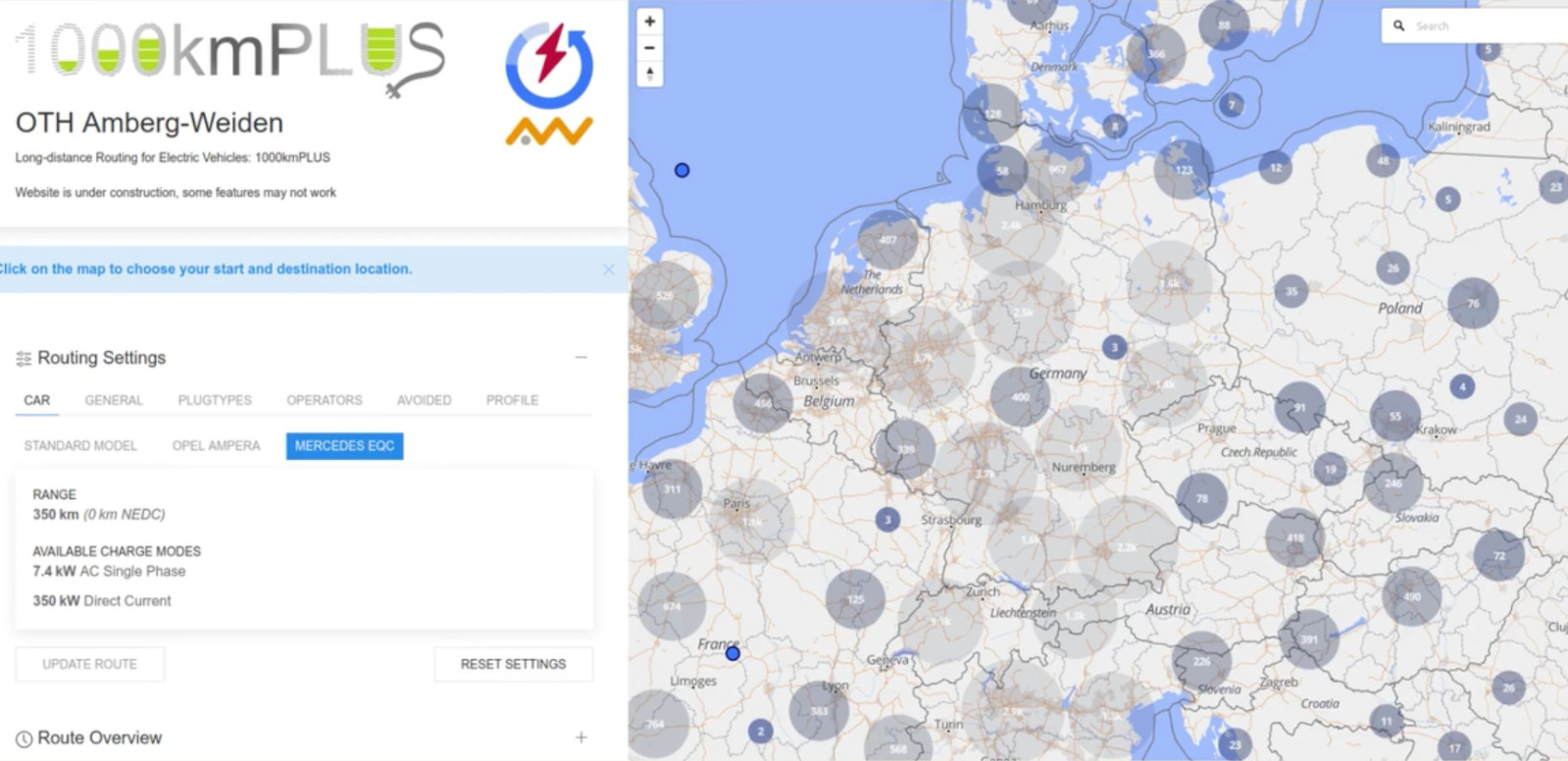1568x761 pixels.
Task: Open the 450 cluster near Brussels
Action: point(763,402)
